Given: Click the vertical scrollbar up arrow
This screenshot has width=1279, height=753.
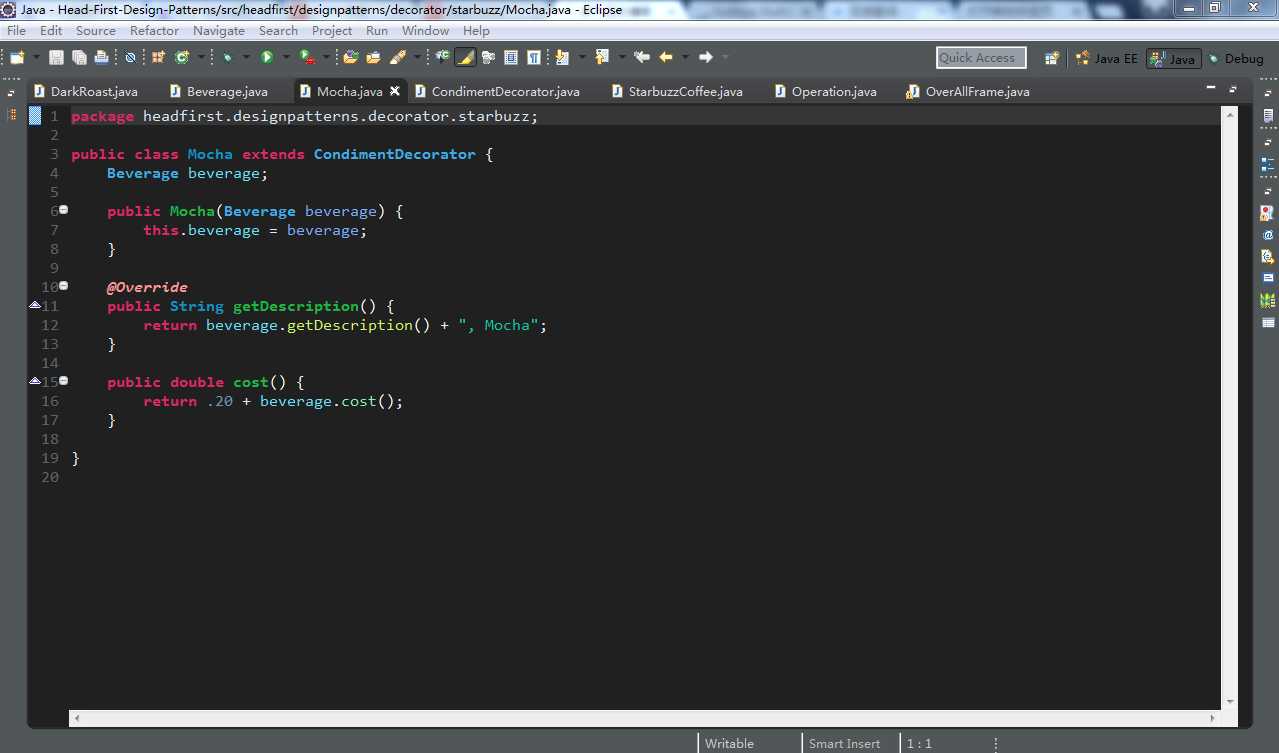Looking at the screenshot, I should [x=1230, y=114].
